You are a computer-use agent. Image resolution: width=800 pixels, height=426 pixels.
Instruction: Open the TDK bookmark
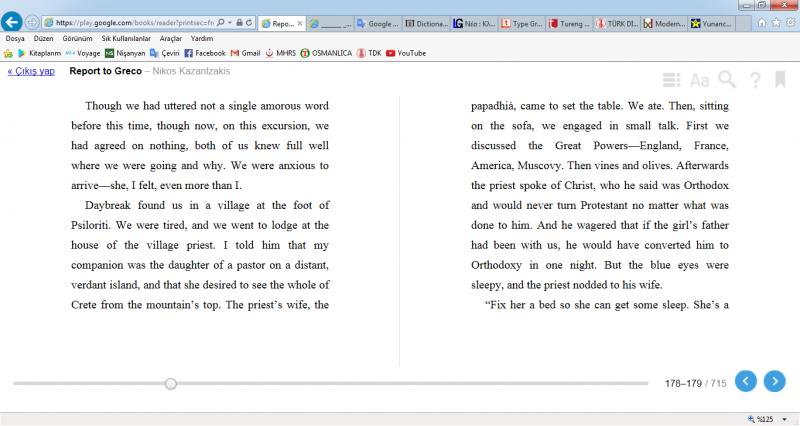(x=369, y=53)
